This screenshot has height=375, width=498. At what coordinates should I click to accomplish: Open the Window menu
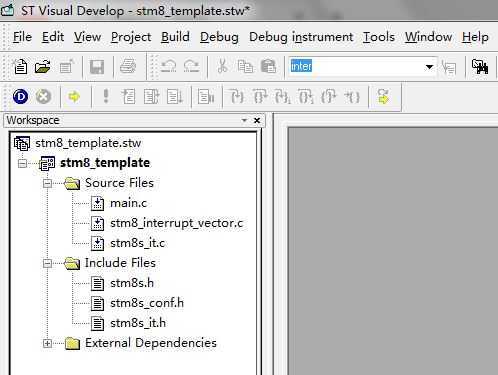pyautogui.click(x=428, y=37)
